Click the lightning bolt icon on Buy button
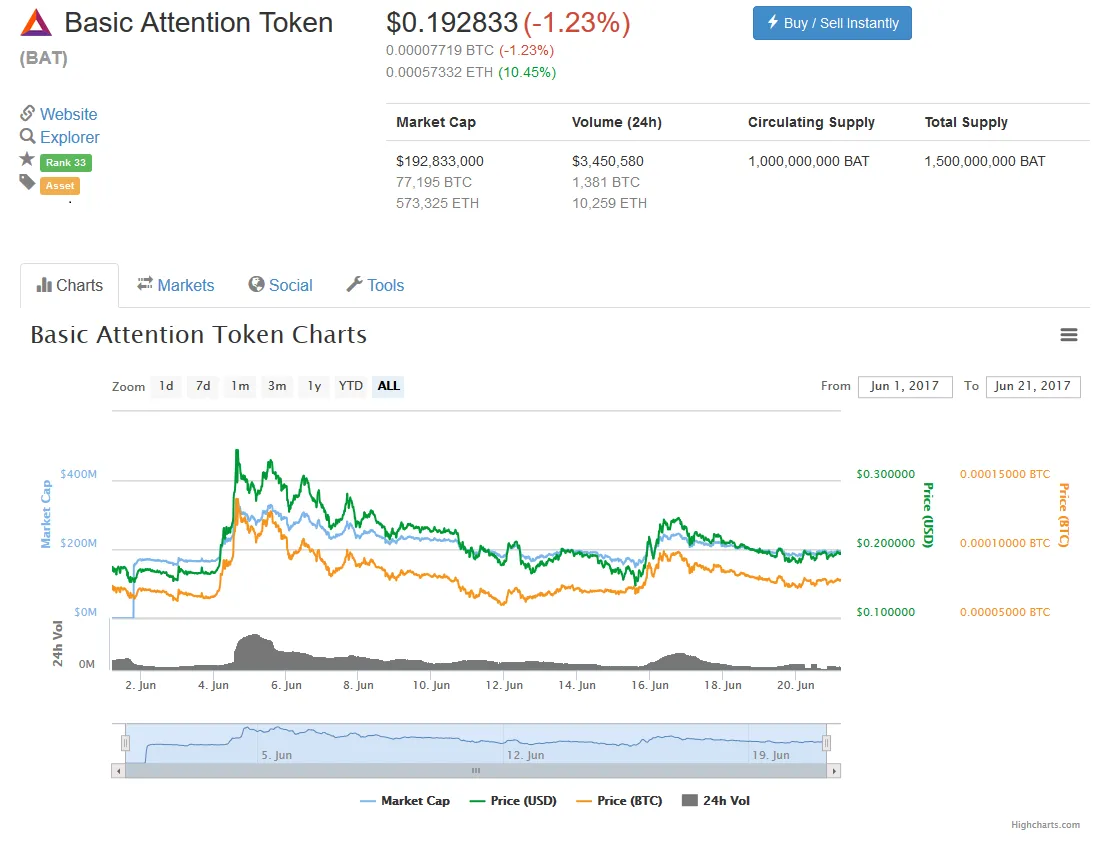 (772, 22)
